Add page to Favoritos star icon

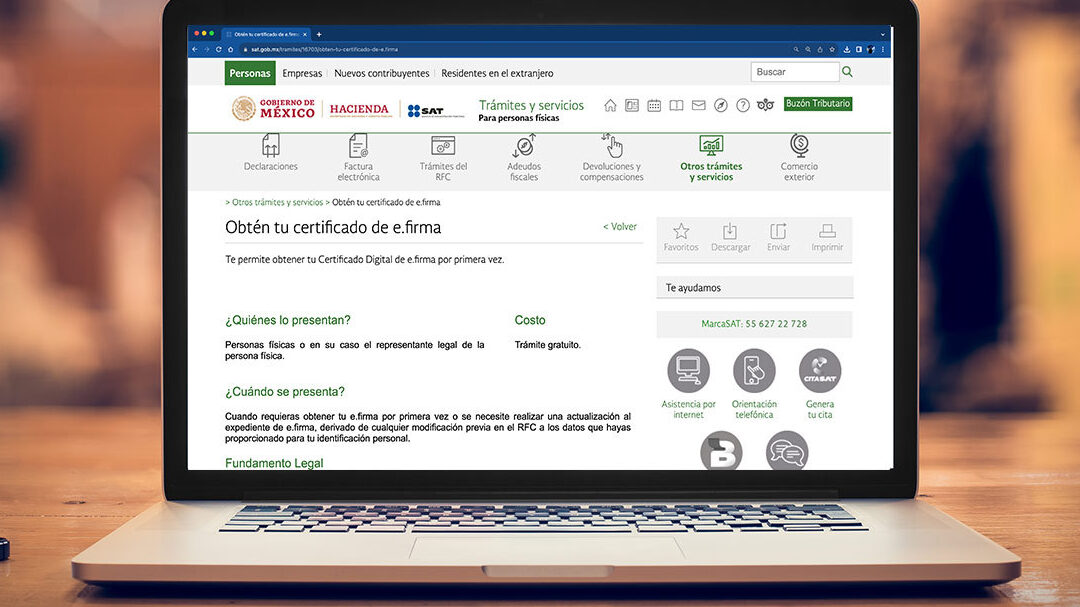(x=681, y=232)
